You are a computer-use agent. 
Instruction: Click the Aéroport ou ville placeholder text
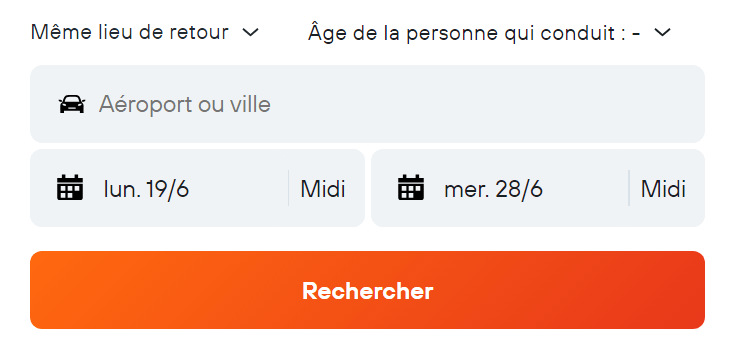184,104
